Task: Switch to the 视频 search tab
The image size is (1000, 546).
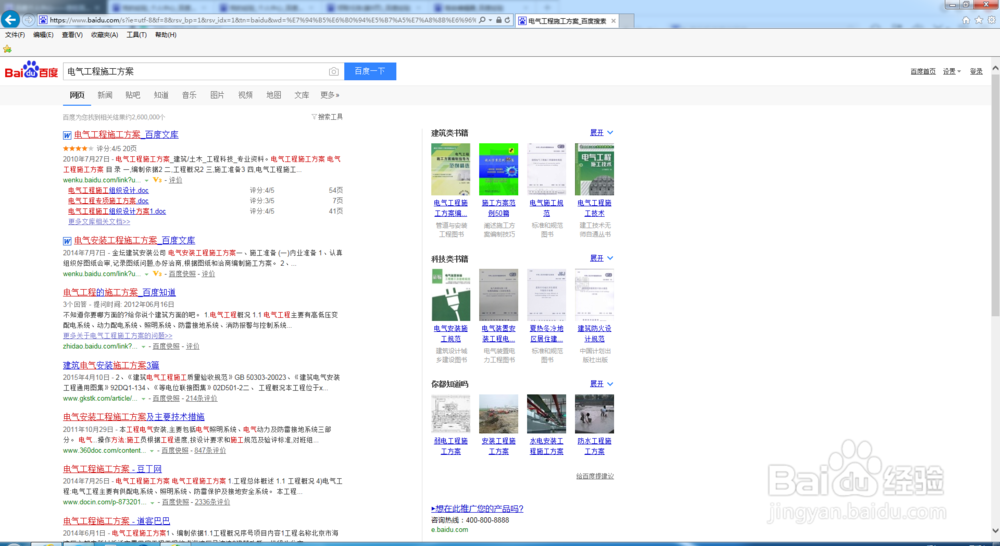Action: click(x=245, y=95)
